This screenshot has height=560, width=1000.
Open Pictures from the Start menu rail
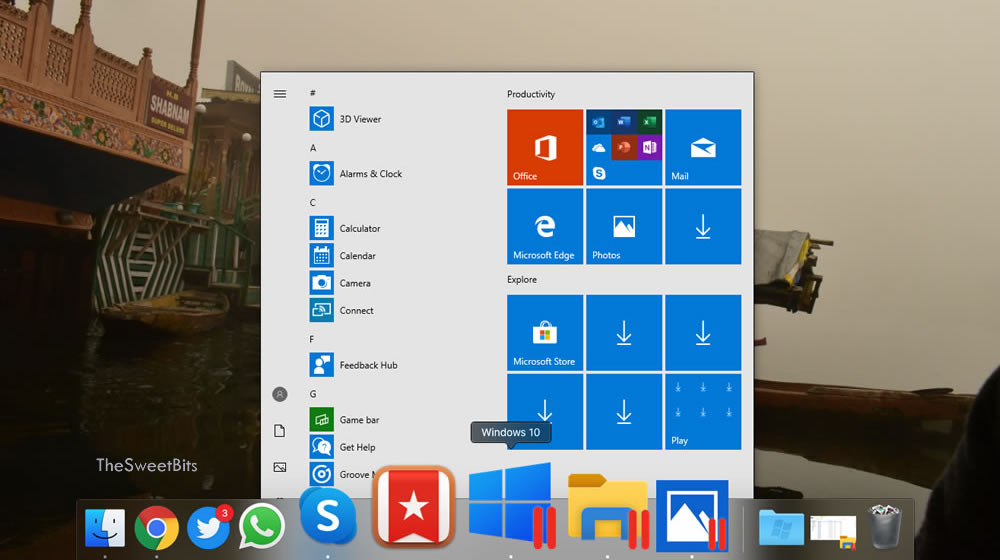tap(279, 468)
